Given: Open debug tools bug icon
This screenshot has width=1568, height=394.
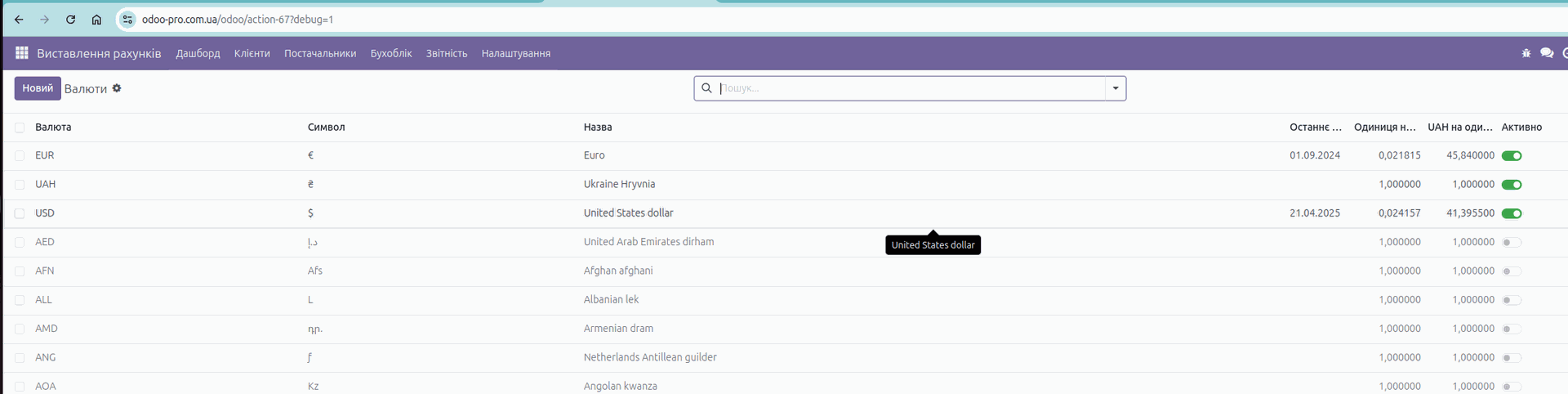Looking at the screenshot, I should pyautogui.click(x=1526, y=53).
